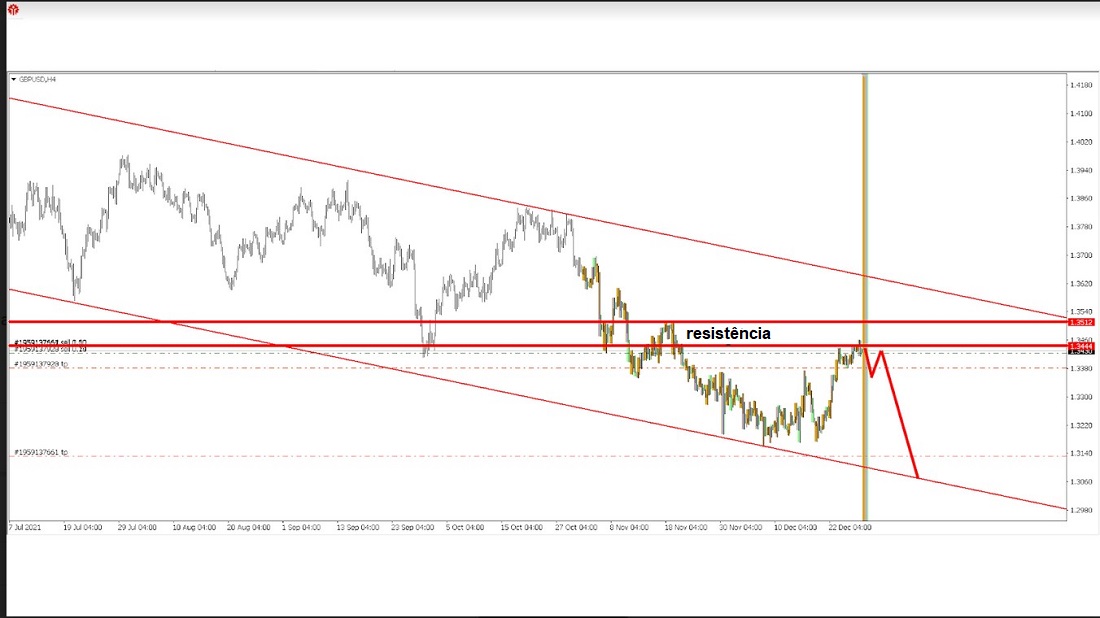The image size is (1100, 618).
Task: Select the GBPUSD,H4 chart title
Action: pos(37,79)
